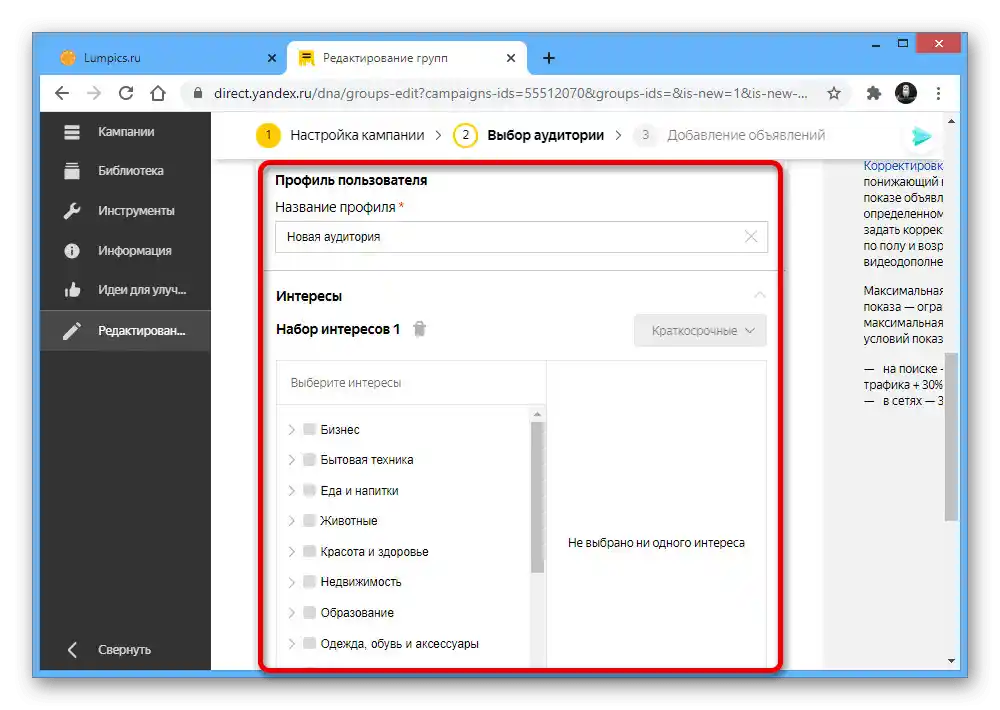Image resolution: width=1000 pixels, height=710 pixels.
Task: Check Одежда, обувь и аксессуары checkbox
Action: pos(309,643)
